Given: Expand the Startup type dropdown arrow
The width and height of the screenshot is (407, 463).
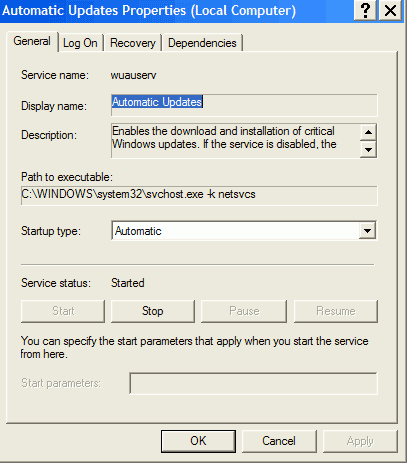Looking at the screenshot, I should (367, 231).
